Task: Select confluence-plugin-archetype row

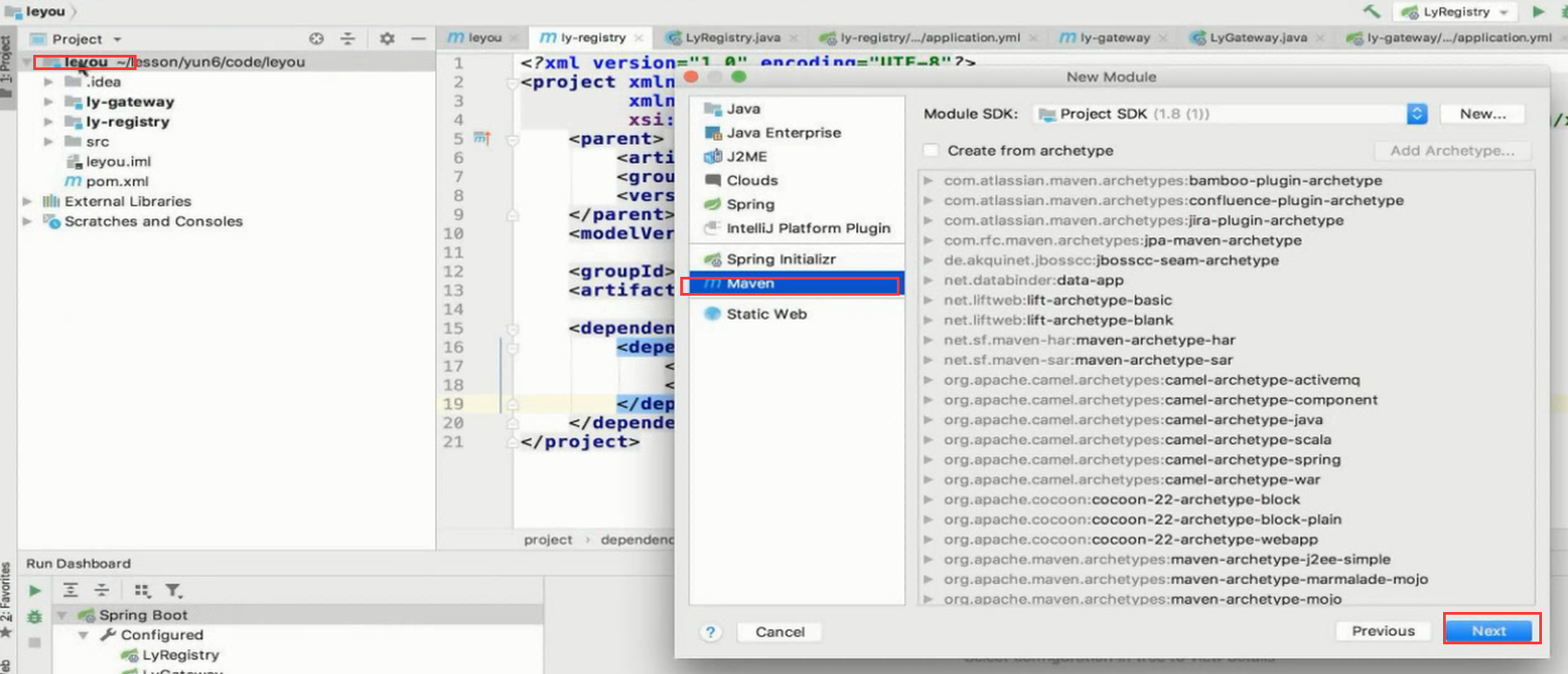Action: tap(1227, 200)
